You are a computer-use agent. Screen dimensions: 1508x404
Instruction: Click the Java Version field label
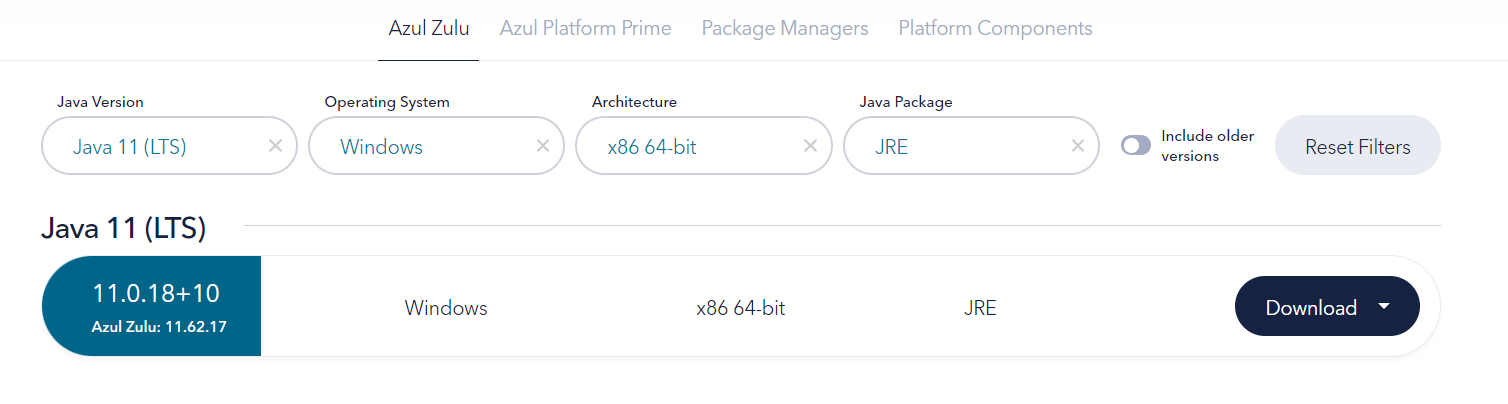(x=100, y=102)
